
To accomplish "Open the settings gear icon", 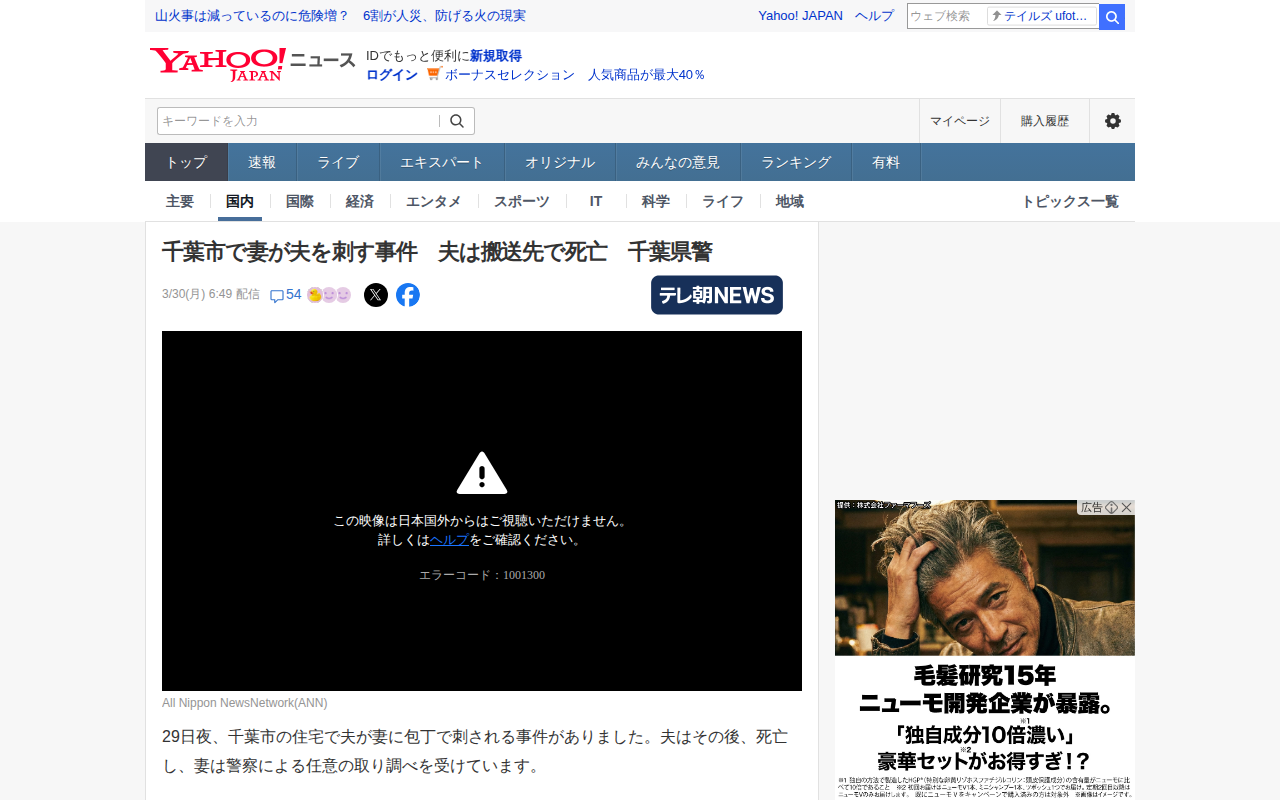I will click(1112, 121).
